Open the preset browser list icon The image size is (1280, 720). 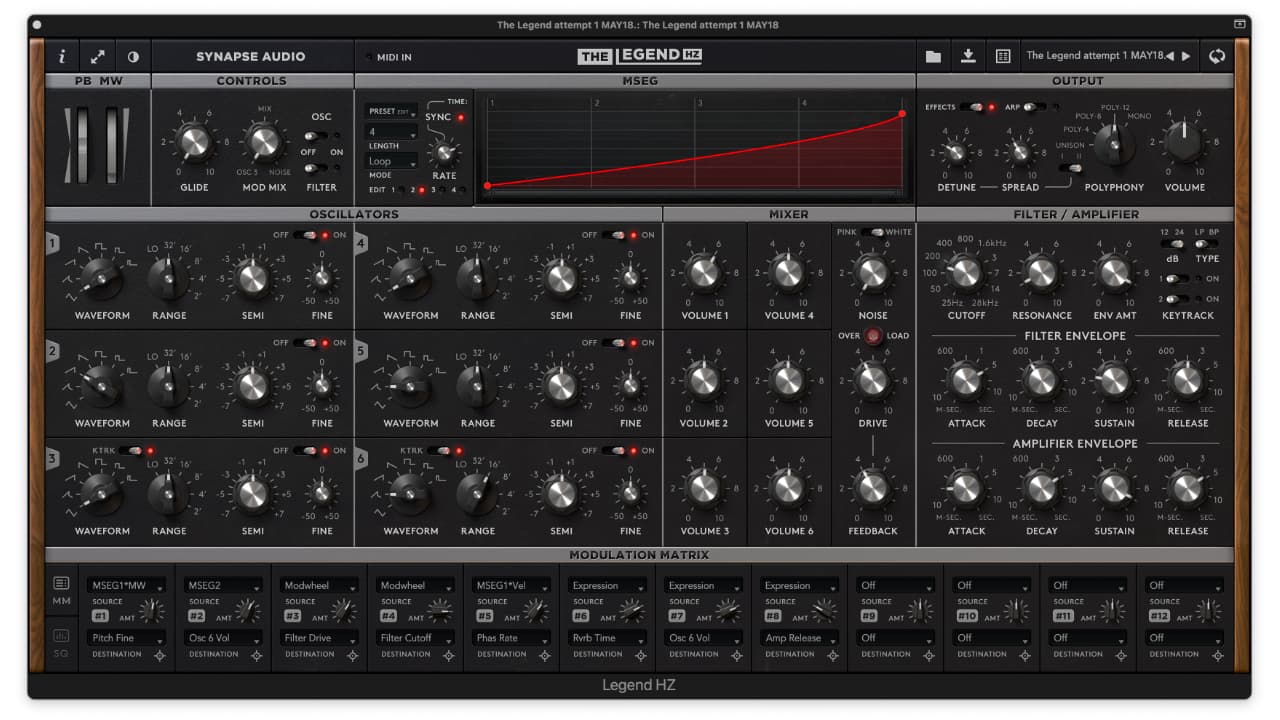click(1003, 57)
